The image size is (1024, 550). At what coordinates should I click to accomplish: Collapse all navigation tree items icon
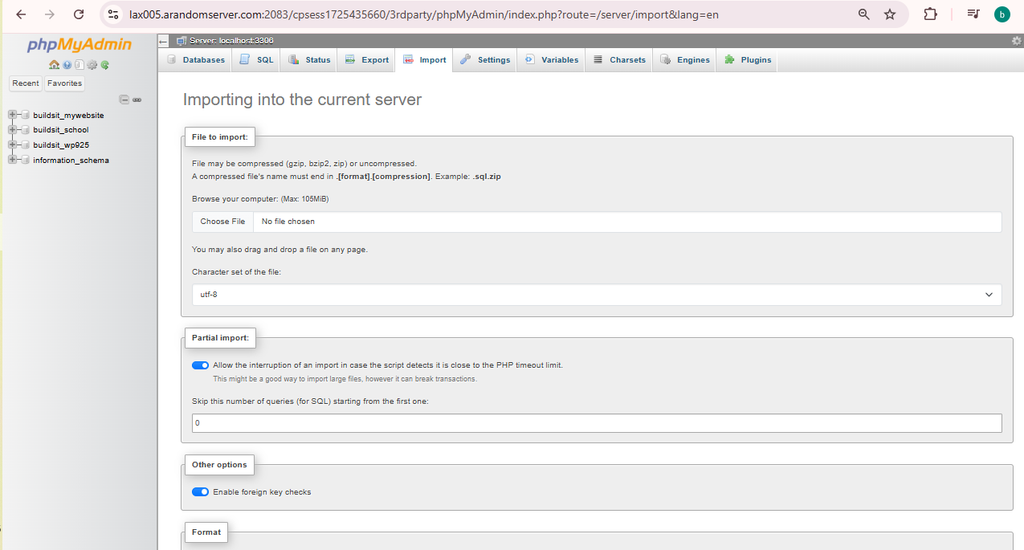point(124,100)
